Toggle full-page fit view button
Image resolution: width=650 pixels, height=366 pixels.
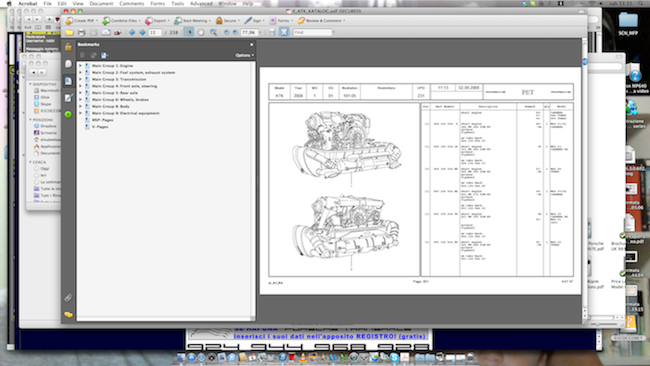click(284, 32)
